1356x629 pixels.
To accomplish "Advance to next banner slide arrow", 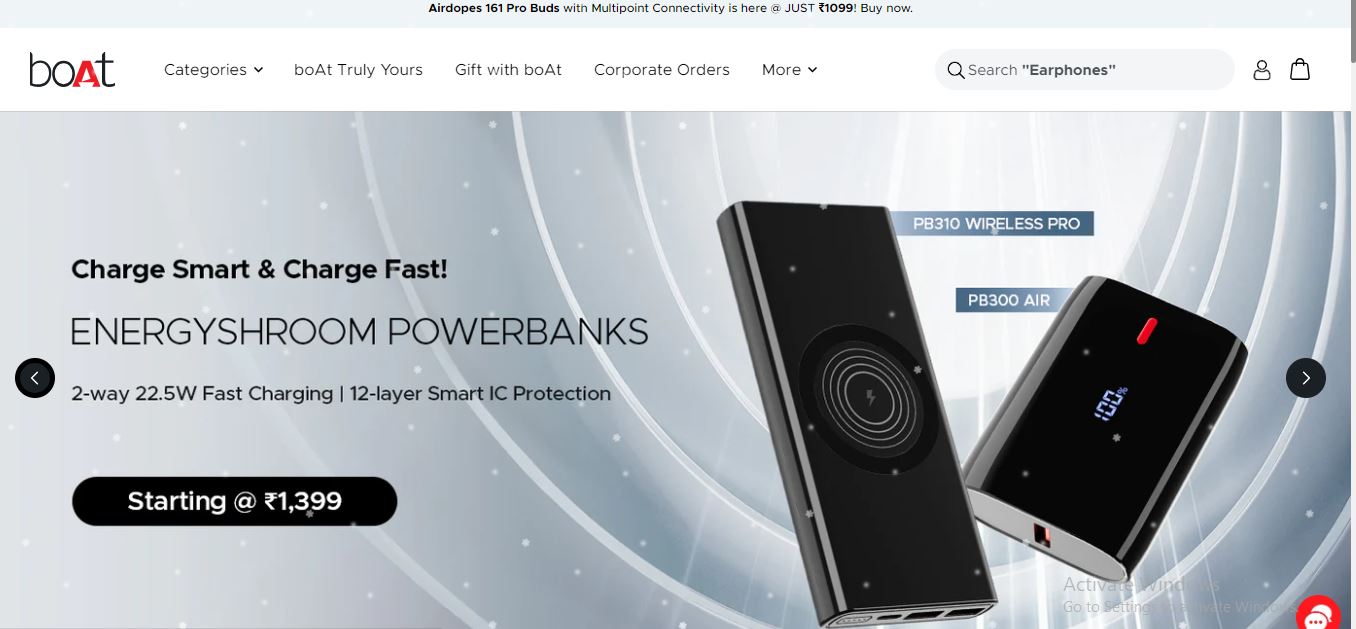I will coord(1306,378).
